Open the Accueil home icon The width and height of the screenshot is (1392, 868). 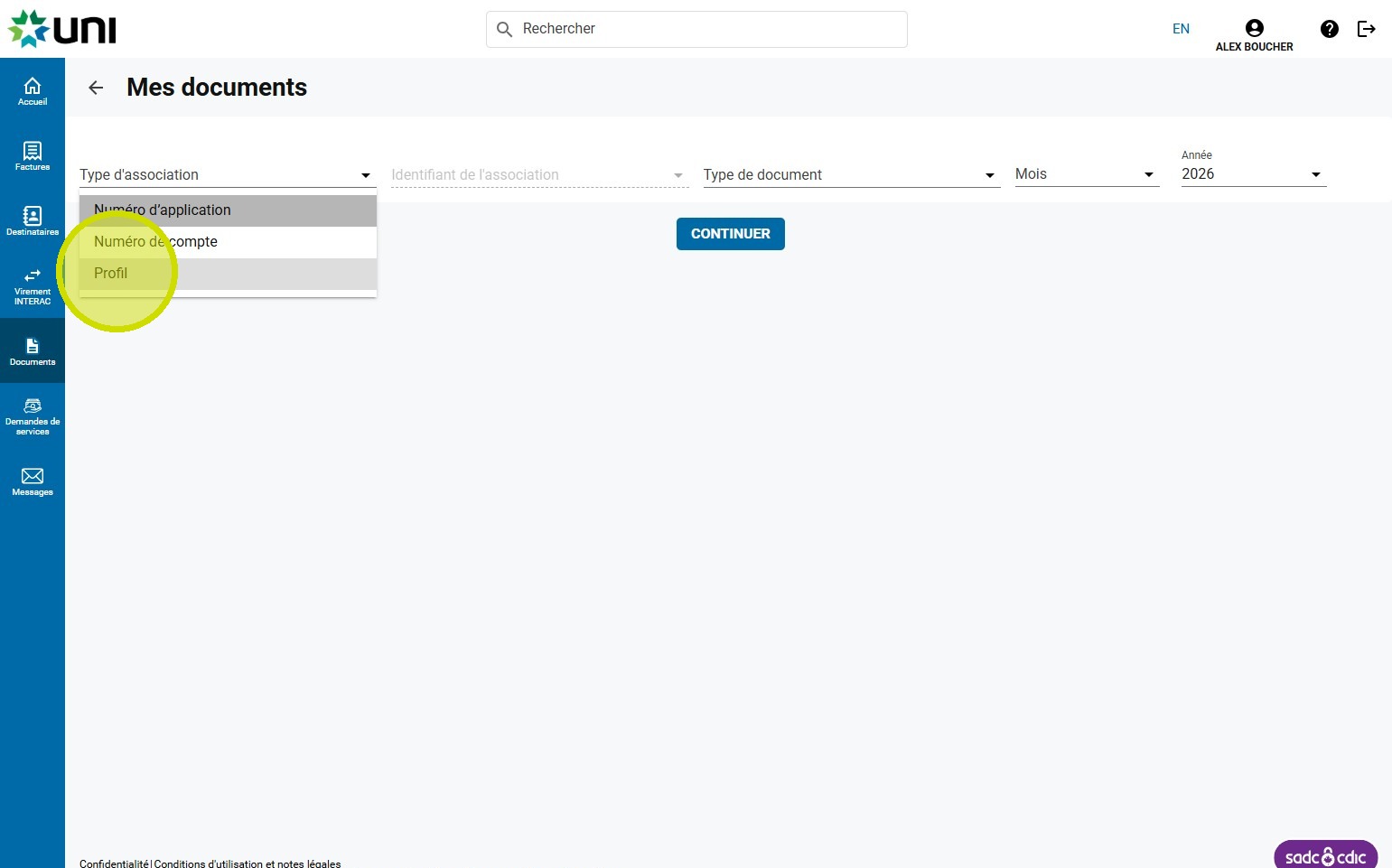(33, 91)
